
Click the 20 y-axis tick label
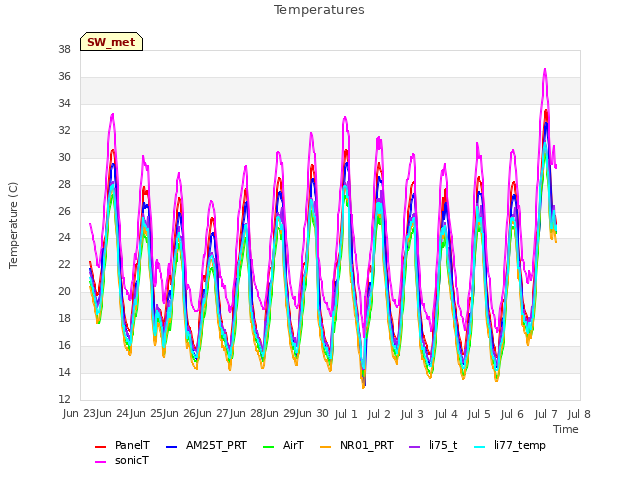click(64, 291)
